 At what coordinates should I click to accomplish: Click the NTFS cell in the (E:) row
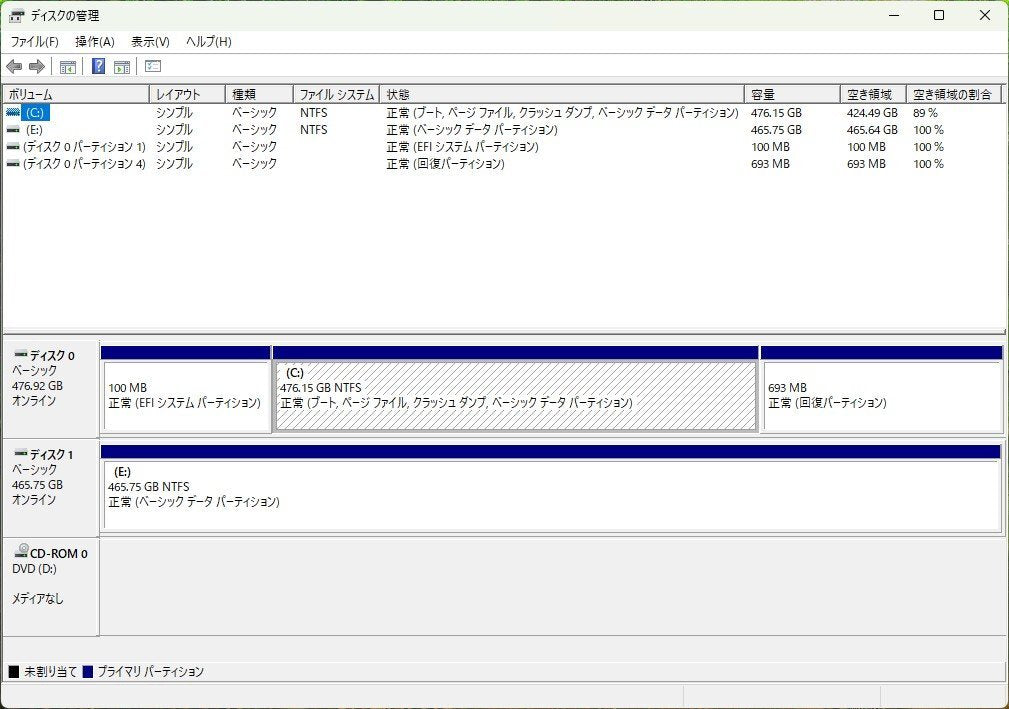point(313,130)
